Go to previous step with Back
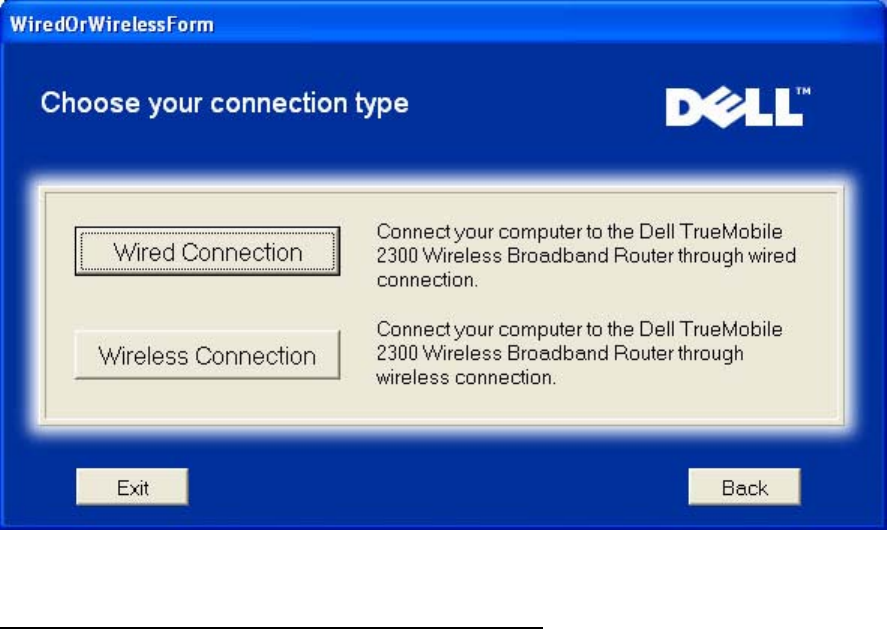The image size is (887, 629). point(744,488)
